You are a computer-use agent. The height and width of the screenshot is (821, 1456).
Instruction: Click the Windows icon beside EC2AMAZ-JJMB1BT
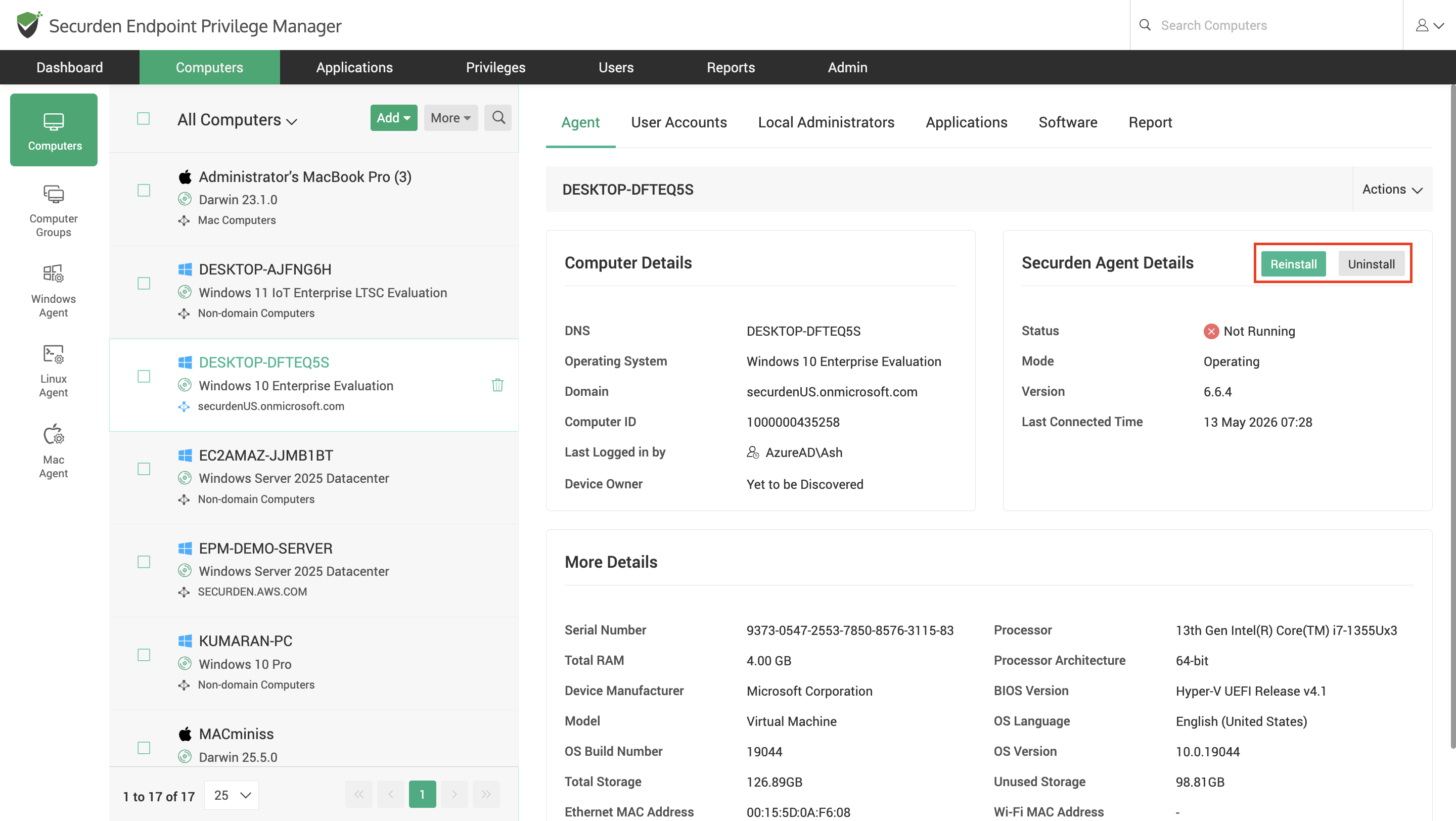[x=185, y=455]
